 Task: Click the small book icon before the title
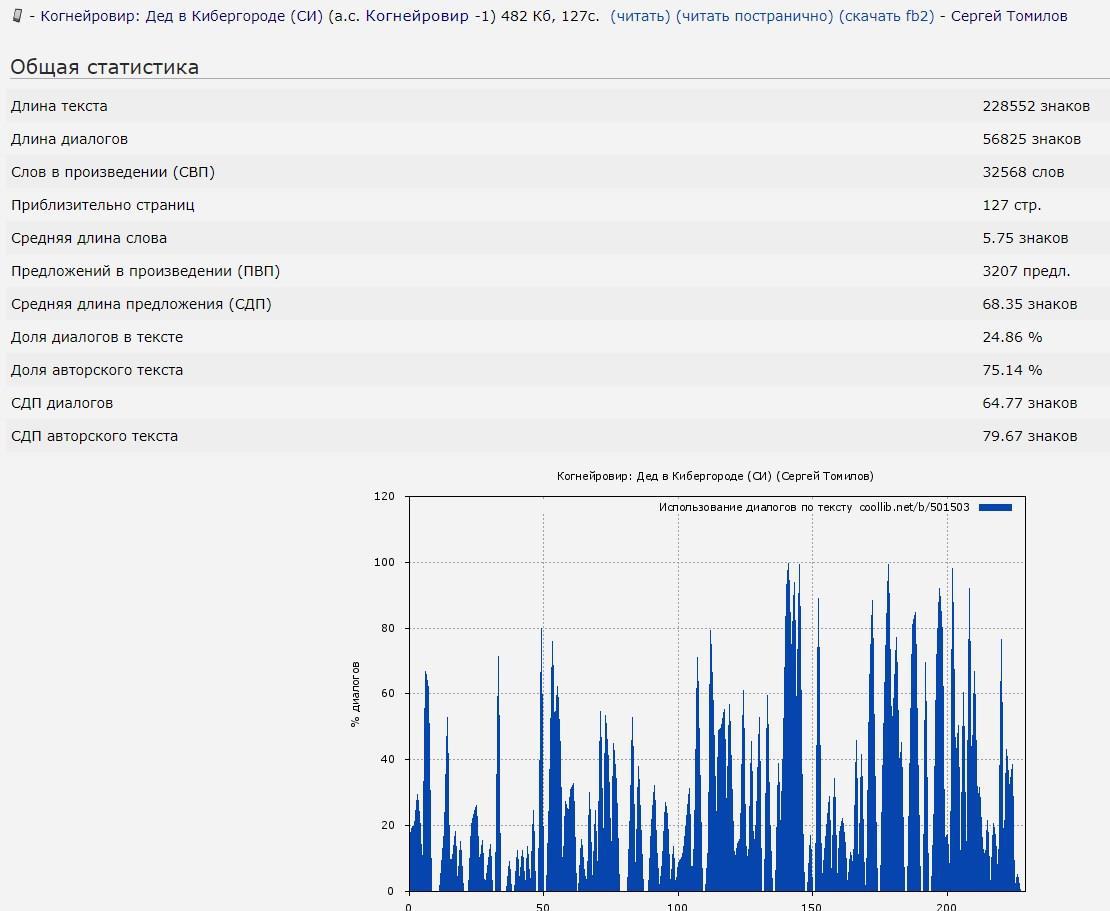[x=17, y=16]
